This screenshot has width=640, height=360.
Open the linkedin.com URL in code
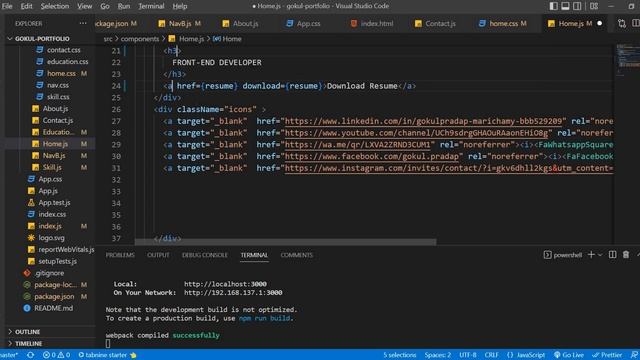[x=423, y=121]
